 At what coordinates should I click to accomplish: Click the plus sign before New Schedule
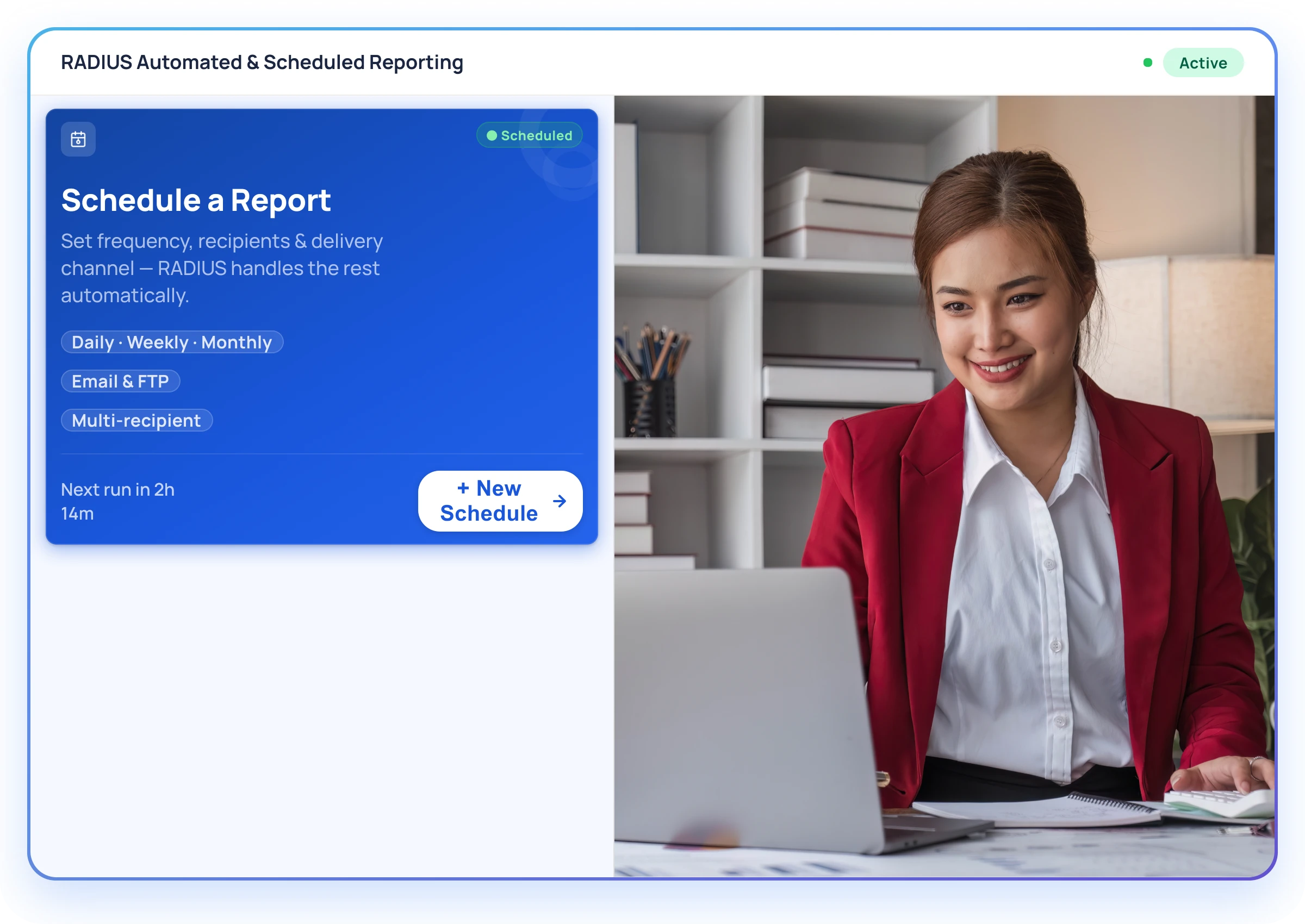463,488
